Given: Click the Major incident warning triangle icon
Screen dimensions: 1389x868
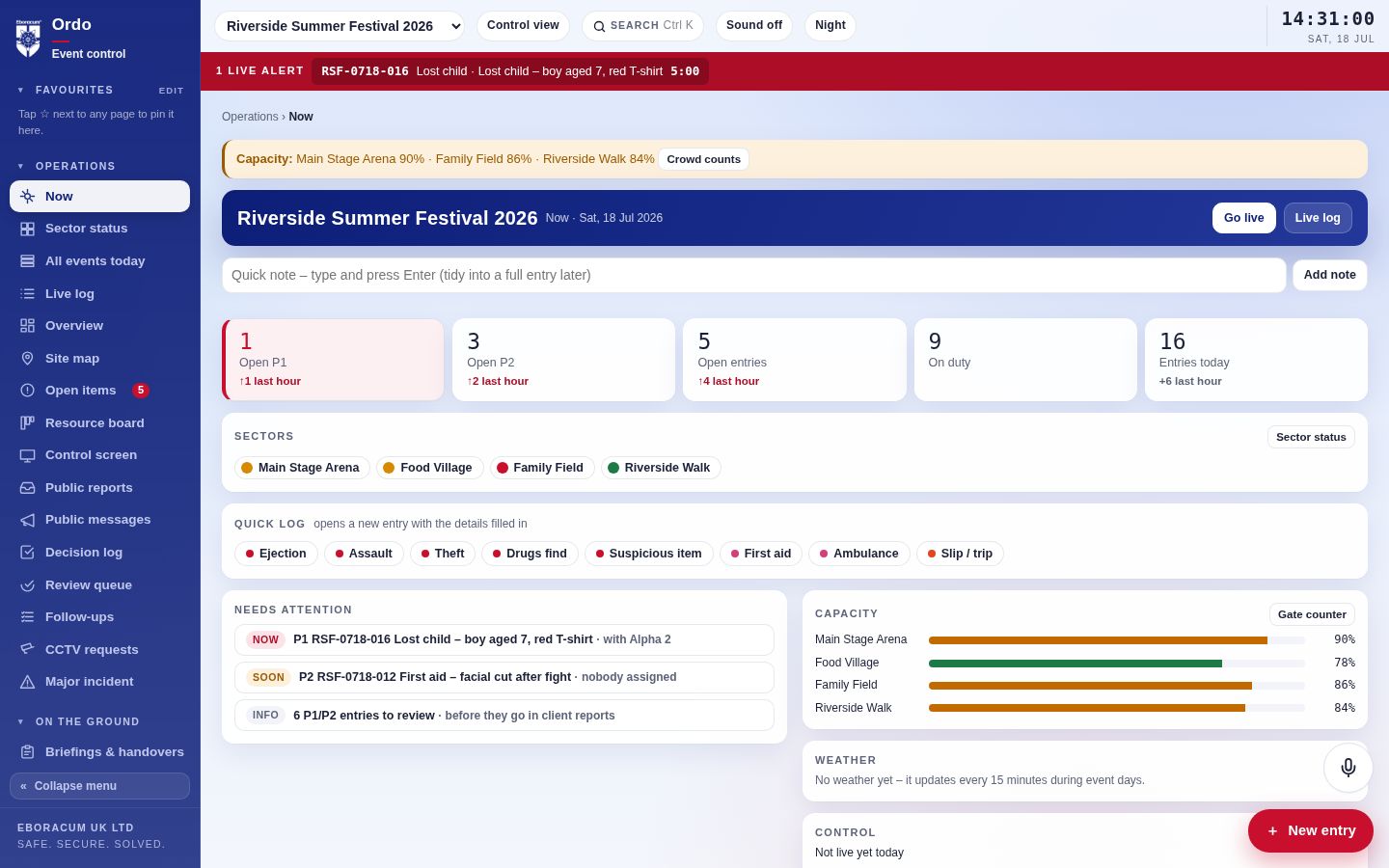Looking at the screenshot, I should point(27,682).
